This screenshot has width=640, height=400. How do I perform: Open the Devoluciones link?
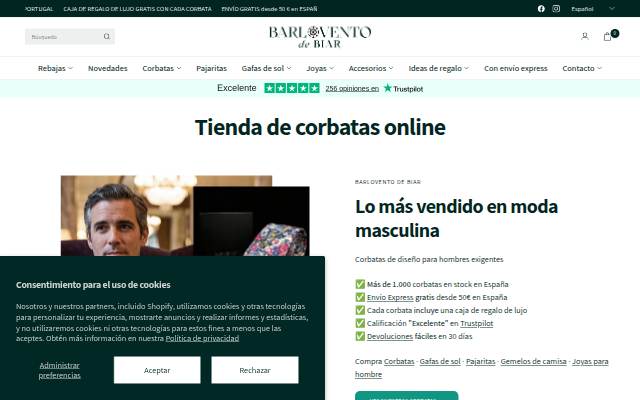click(x=389, y=336)
